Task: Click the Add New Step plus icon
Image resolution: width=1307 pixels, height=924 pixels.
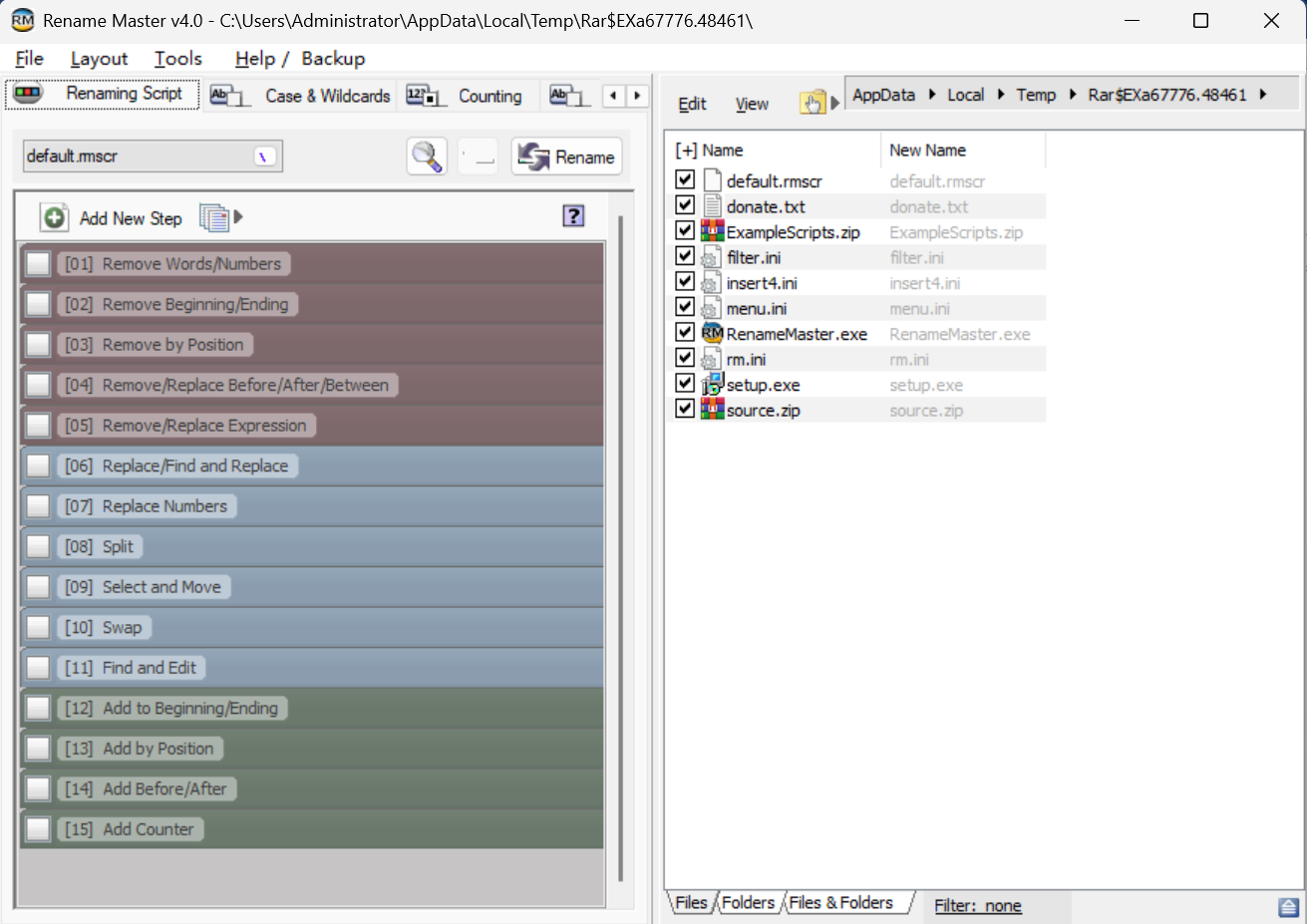Action: click(x=55, y=217)
